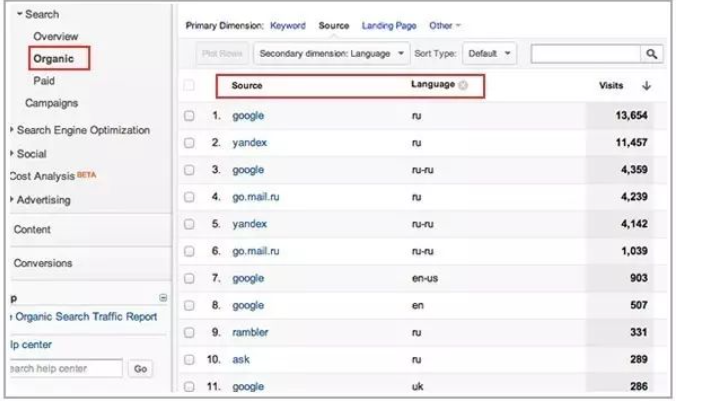Image resolution: width=713 pixels, height=403 pixels.
Task: Tick checkbox for row 1 google ru
Action: tap(189, 116)
